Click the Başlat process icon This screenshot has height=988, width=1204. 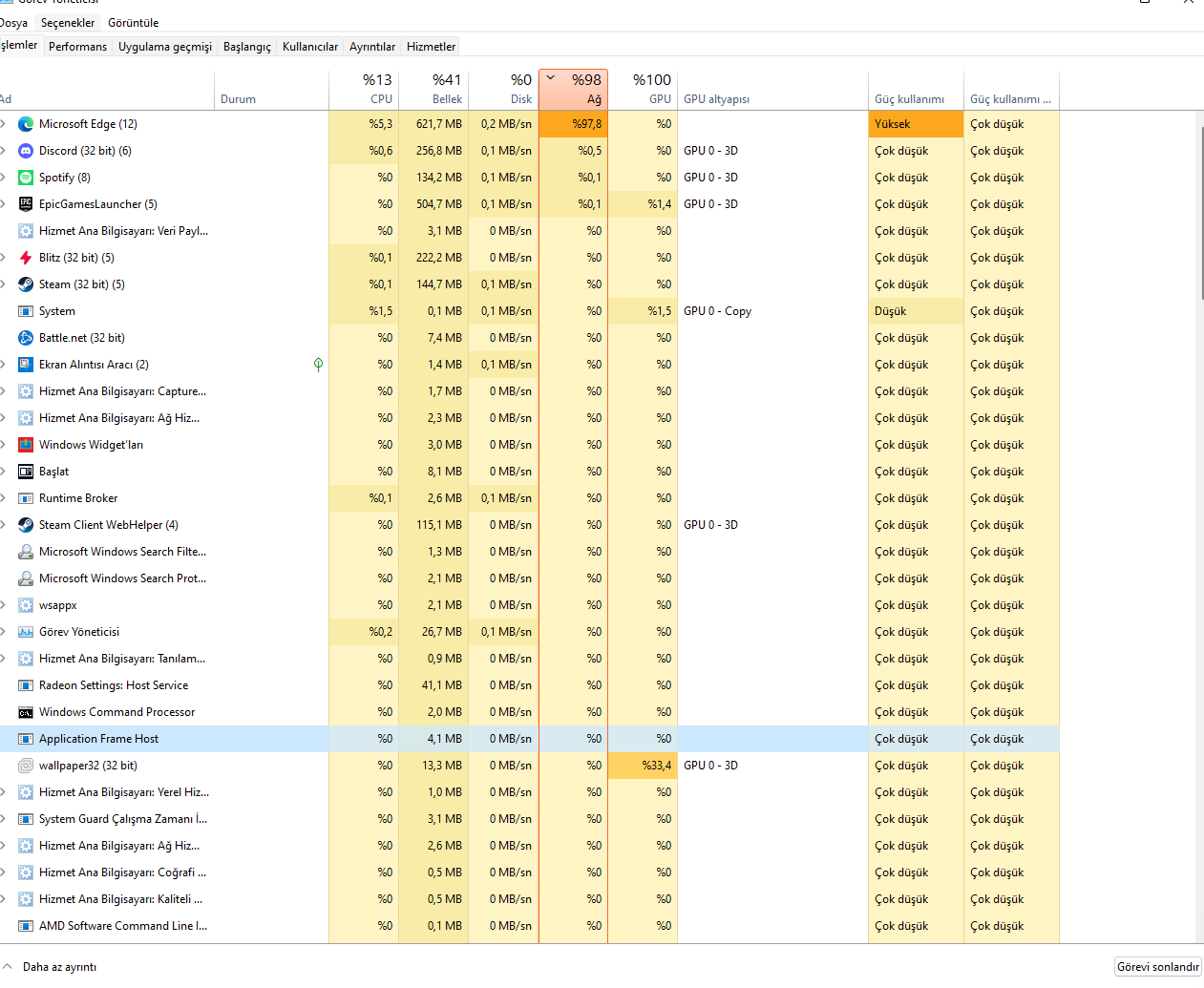coord(26,472)
